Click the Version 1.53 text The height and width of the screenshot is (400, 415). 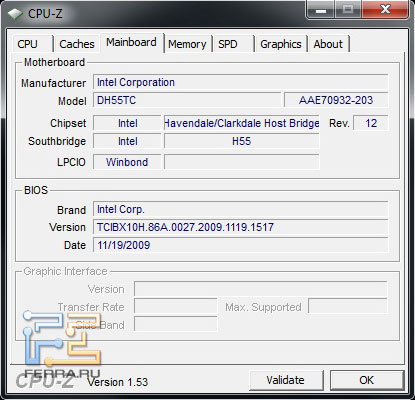pos(118,382)
